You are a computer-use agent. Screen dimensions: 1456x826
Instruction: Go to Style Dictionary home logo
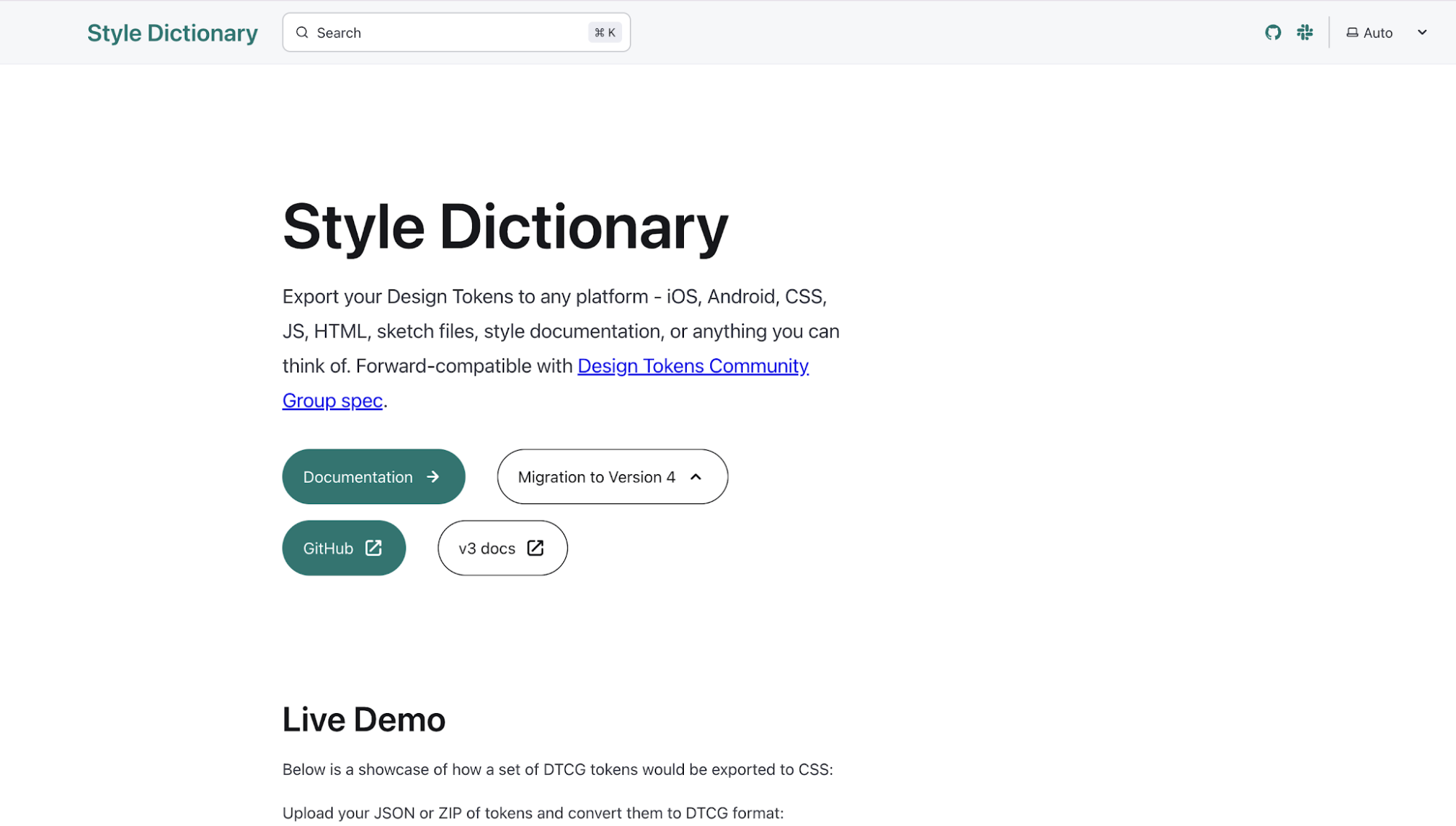pos(173,33)
